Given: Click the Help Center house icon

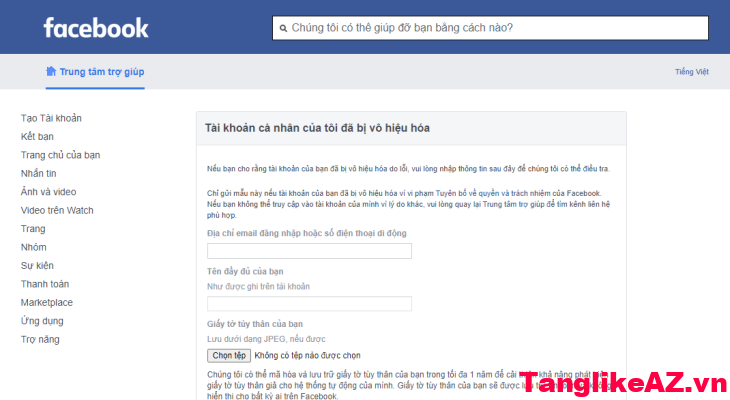Looking at the screenshot, I should pyautogui.click(x=50, y=71).
